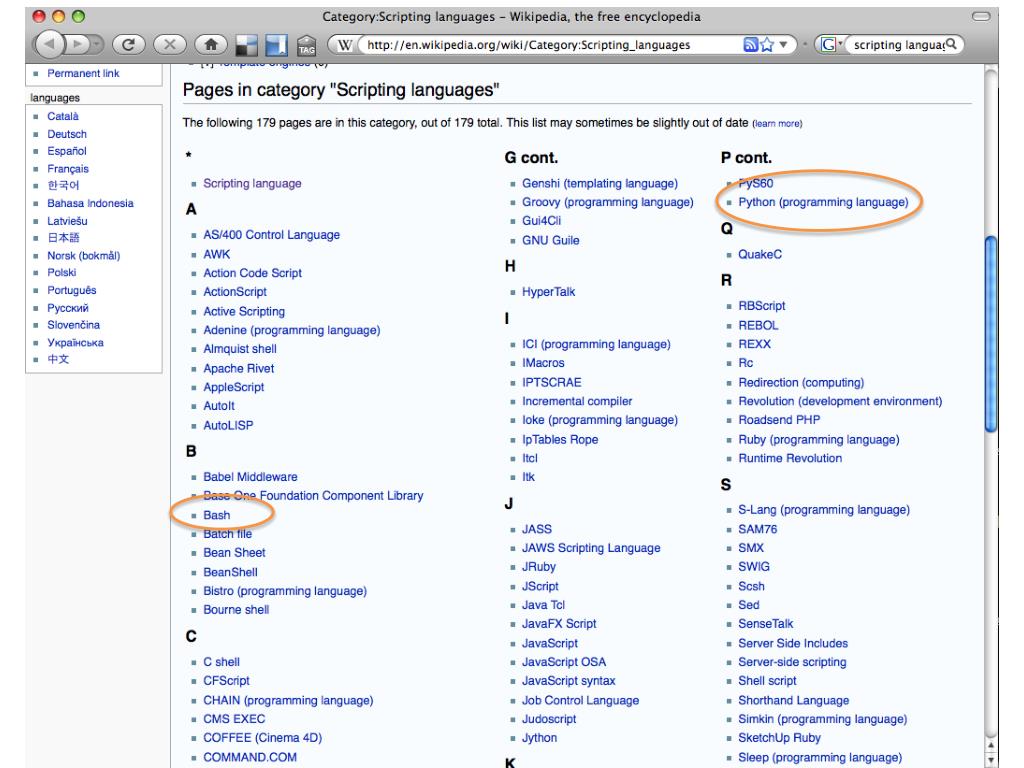The image size is (1024, 768).
Task: Switch to the Français language version
Action: point(68,168)
